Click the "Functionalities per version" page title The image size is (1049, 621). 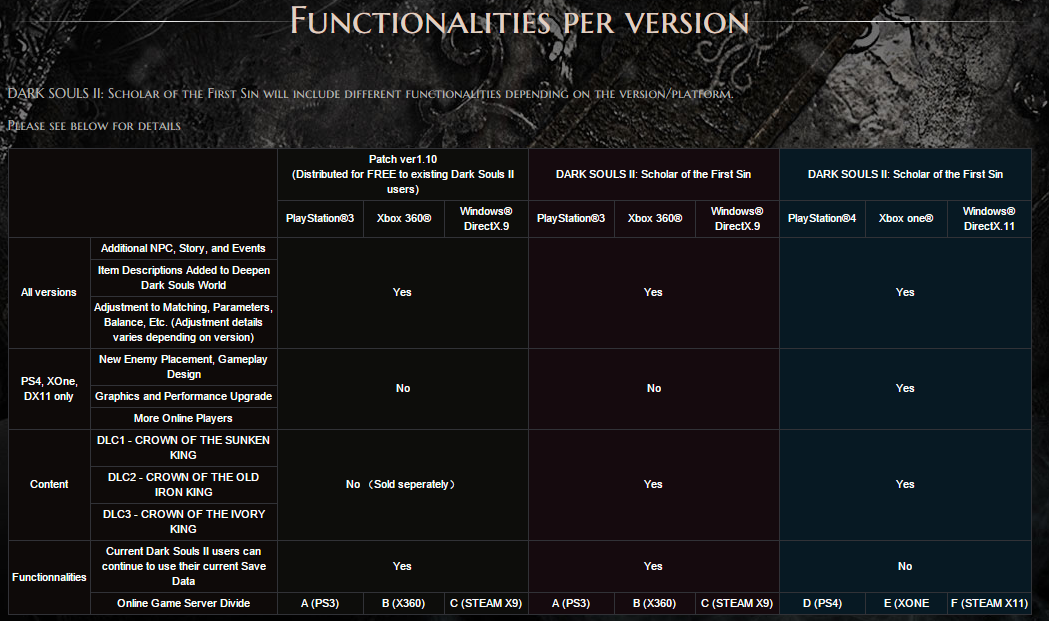coord(519,21)
